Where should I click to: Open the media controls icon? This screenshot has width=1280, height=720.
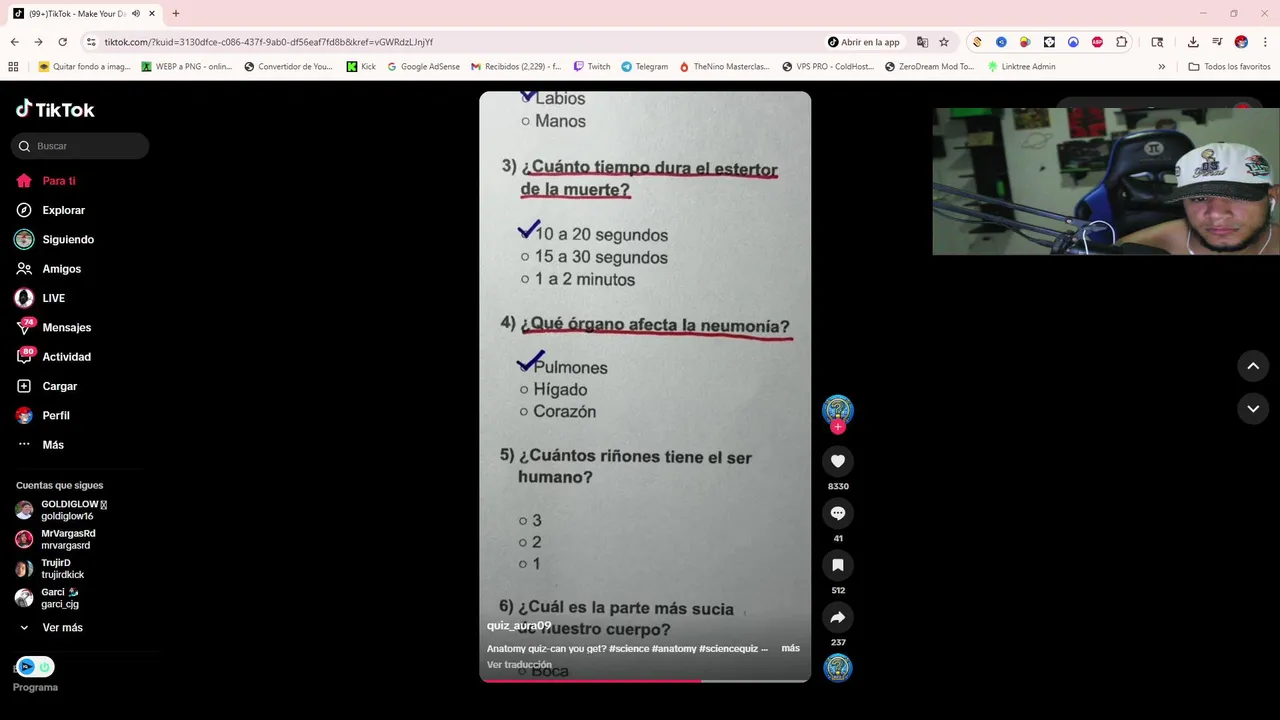coord(1217,42)
